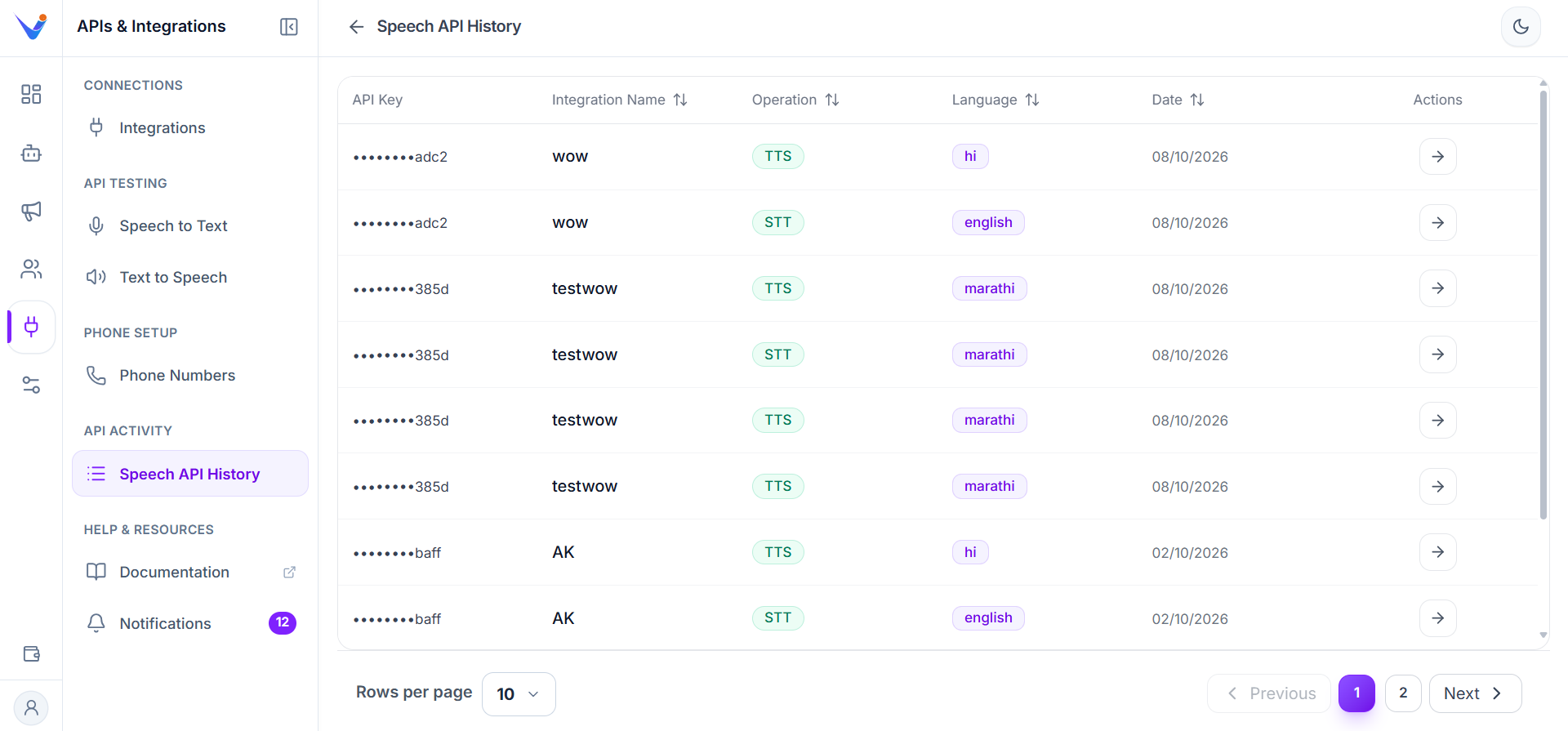Open the users icon in the left rail
Image resolution: width=1568 pixels, height=731 pixels.
pyautogui.click(x=31, y=269)
